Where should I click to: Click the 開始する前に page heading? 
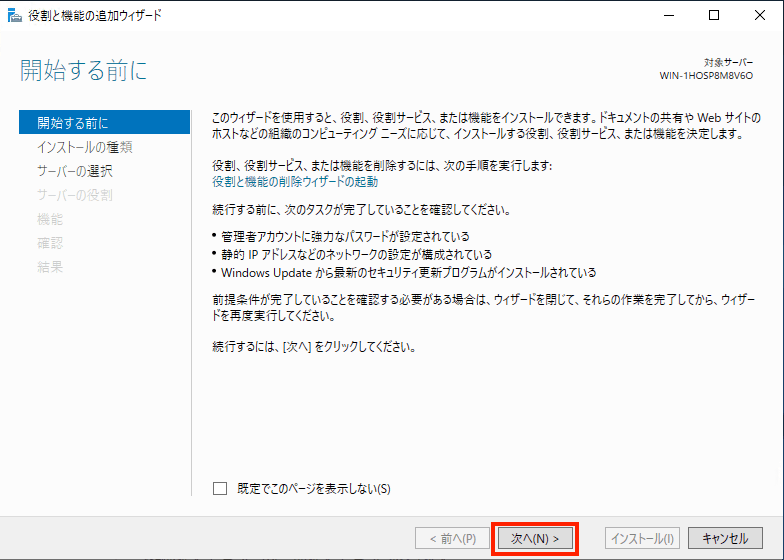coord(84,70)
